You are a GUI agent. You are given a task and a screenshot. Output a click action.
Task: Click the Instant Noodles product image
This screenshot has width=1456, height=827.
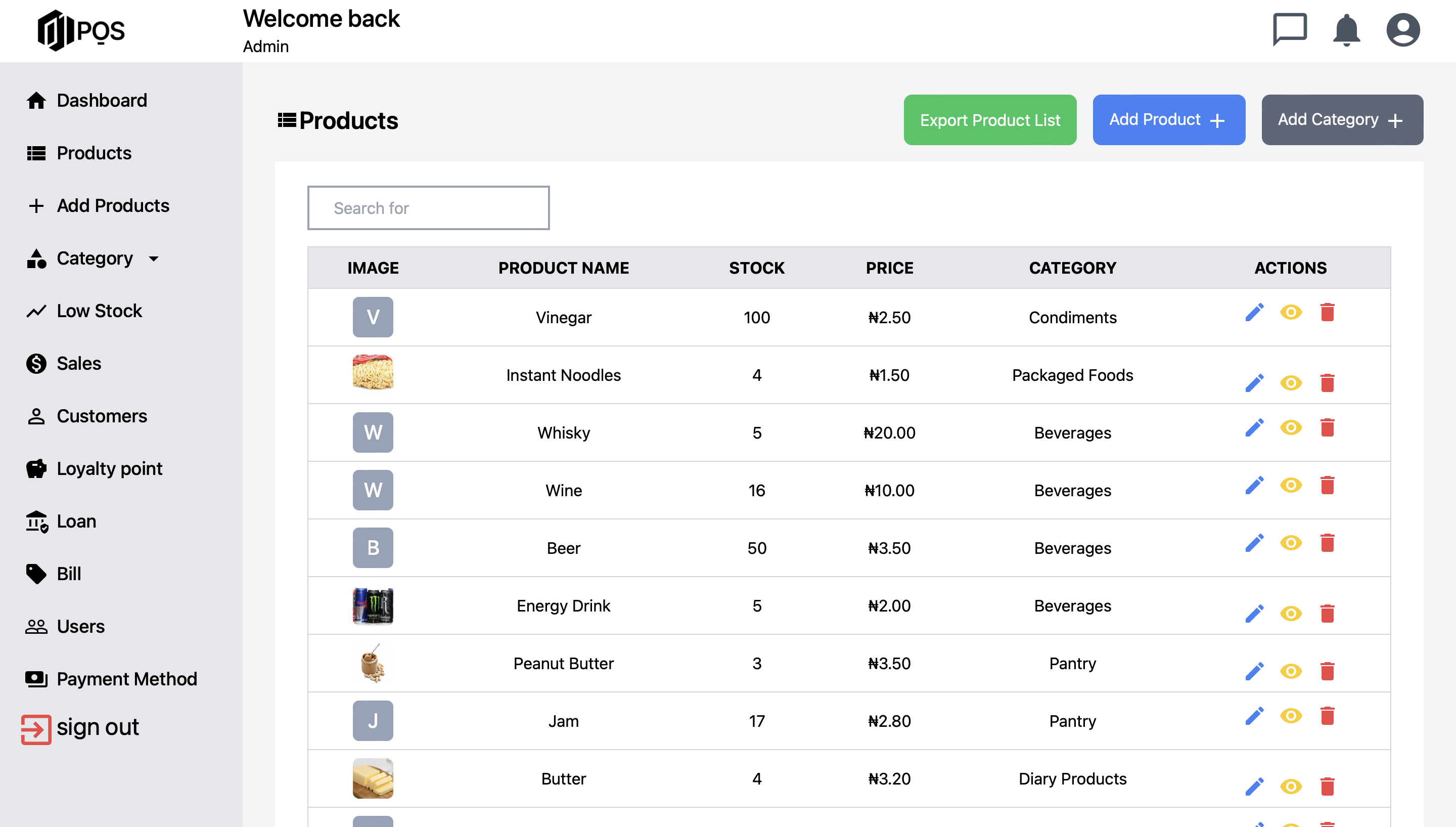(373, 373)
